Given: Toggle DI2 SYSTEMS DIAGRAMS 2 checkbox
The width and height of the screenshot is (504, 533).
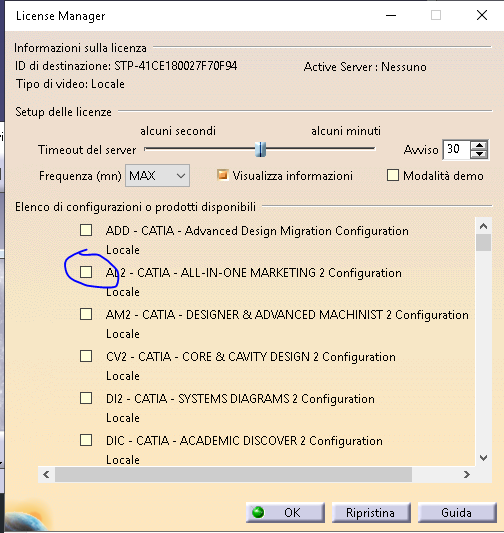Looking at the screenshot, I should (x=86, y=398).
